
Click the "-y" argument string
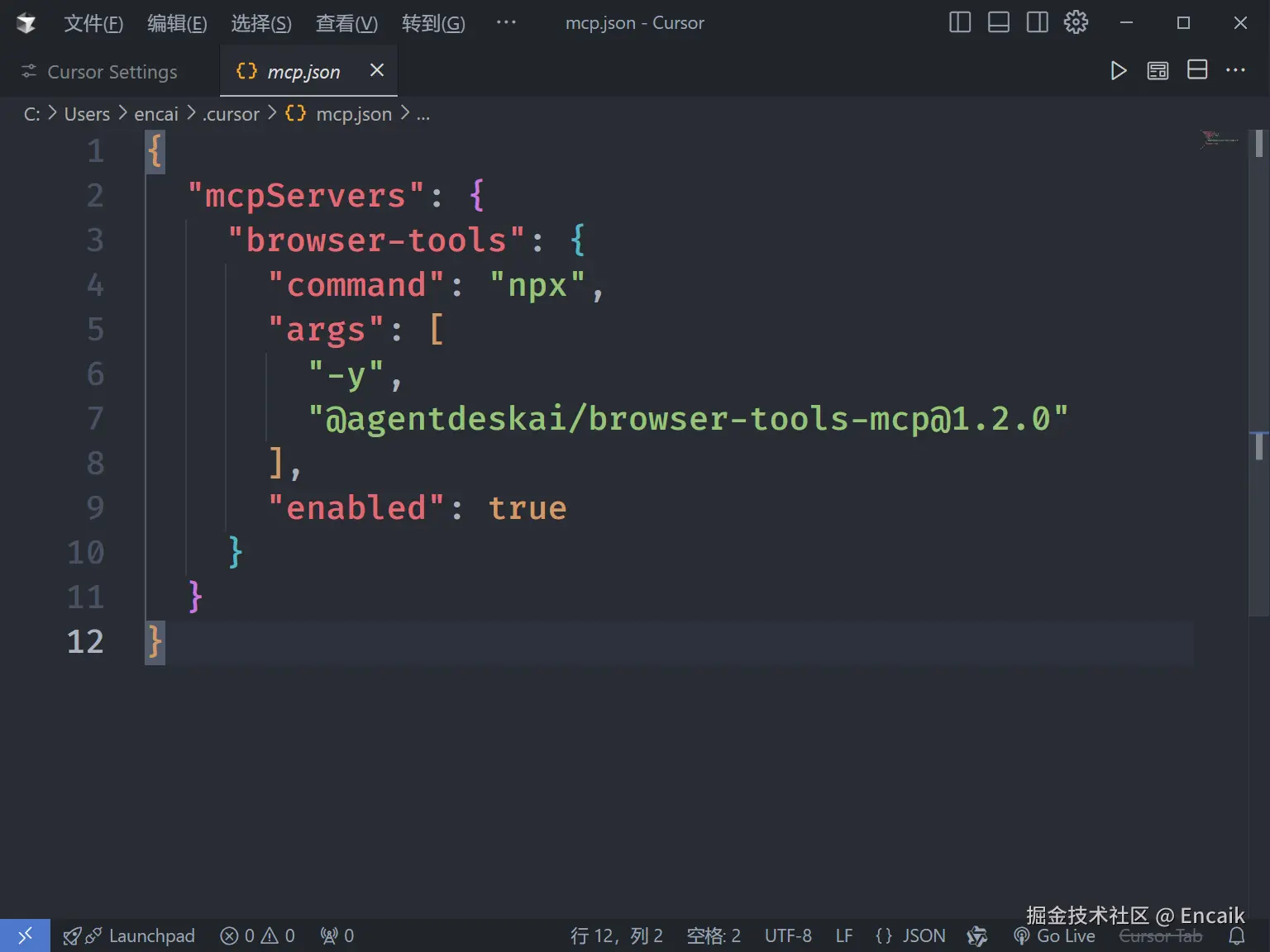346,374
